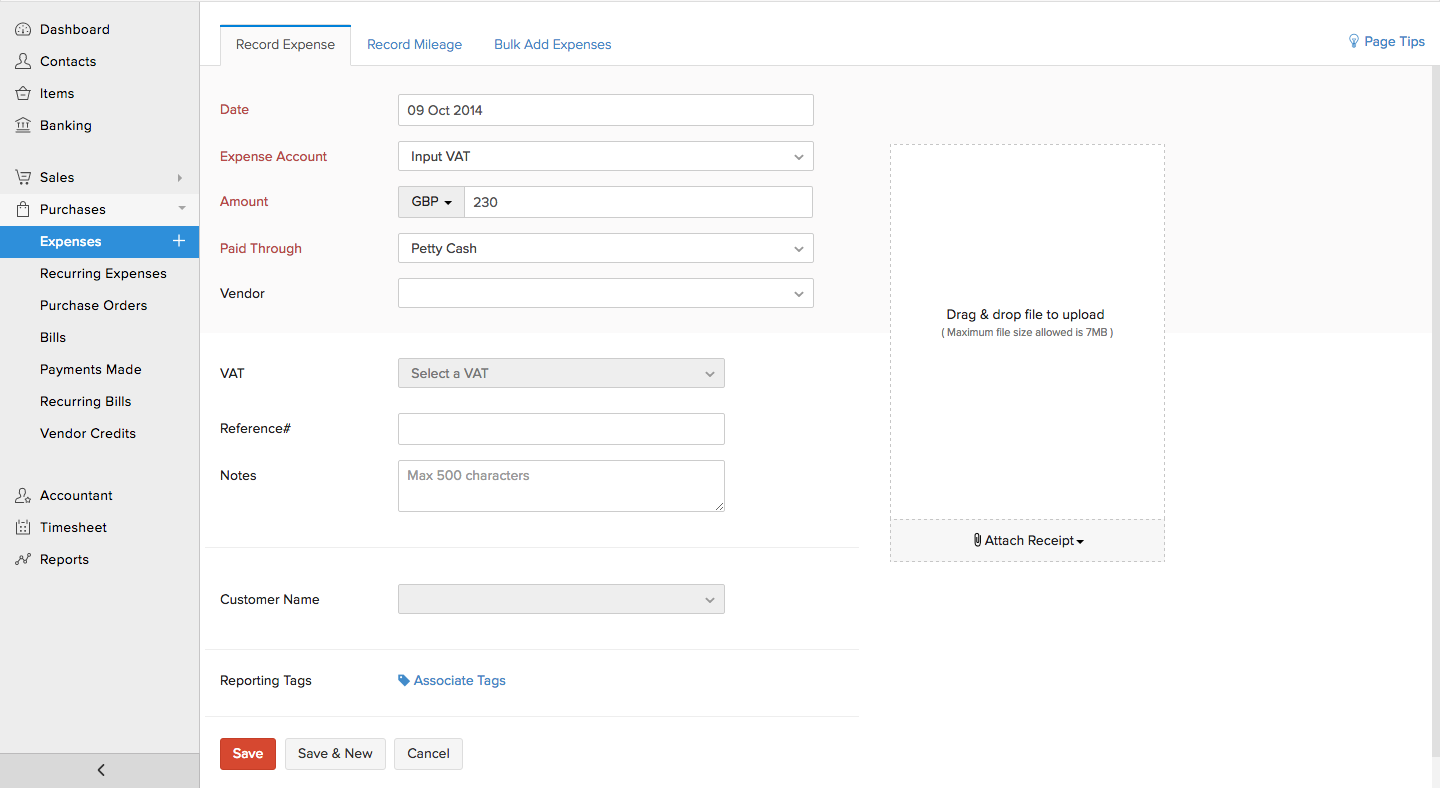Open the Attach Receipt menu
The height and width of the screenshot is (788, 1440).
[1028, 541]
